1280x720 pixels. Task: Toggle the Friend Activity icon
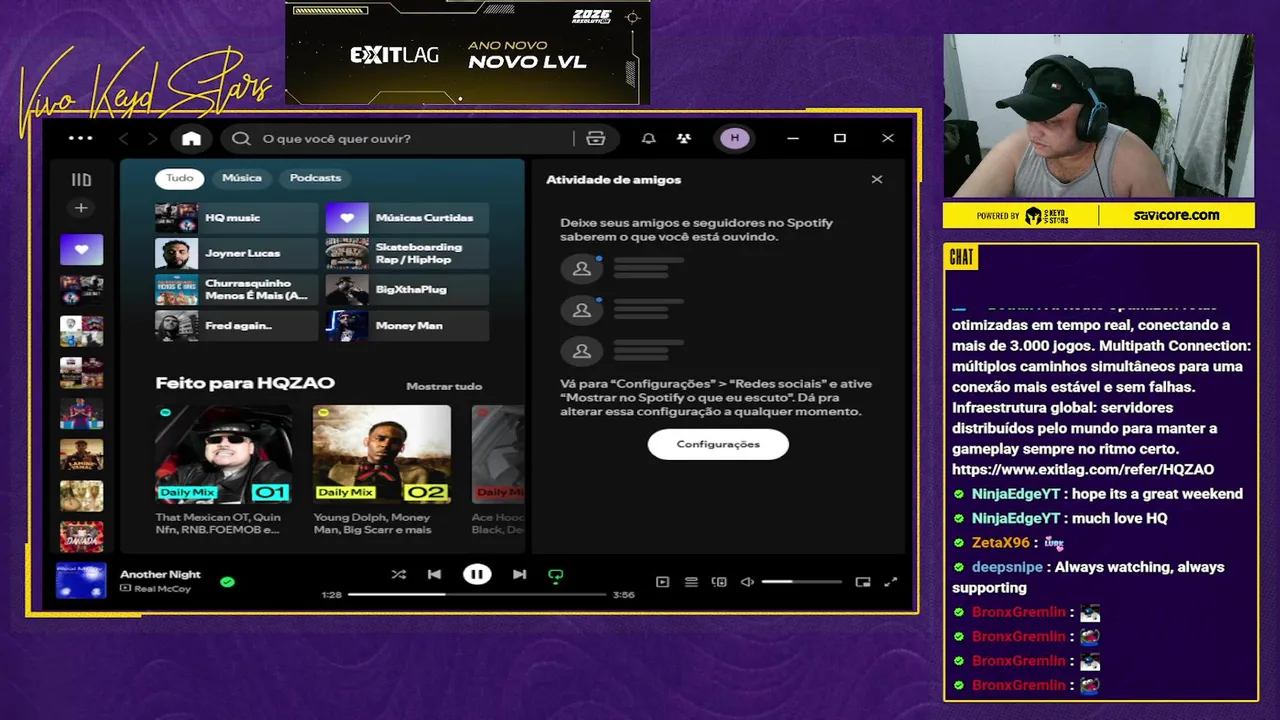coord(683,138)
